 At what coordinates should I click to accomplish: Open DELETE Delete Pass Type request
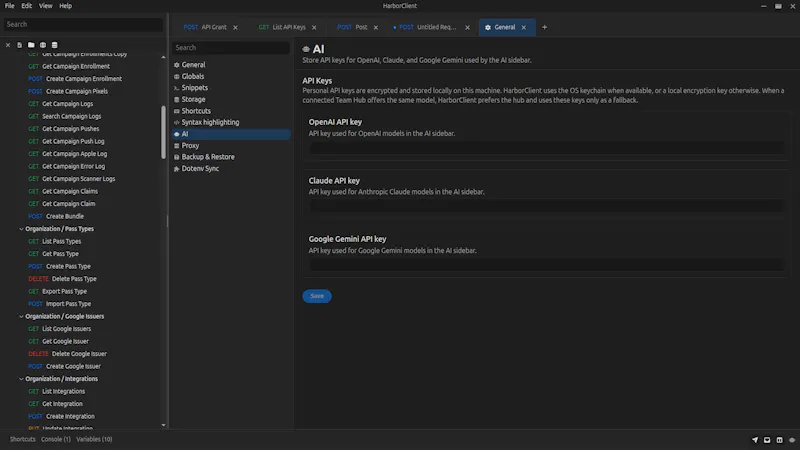coord(62,279)
